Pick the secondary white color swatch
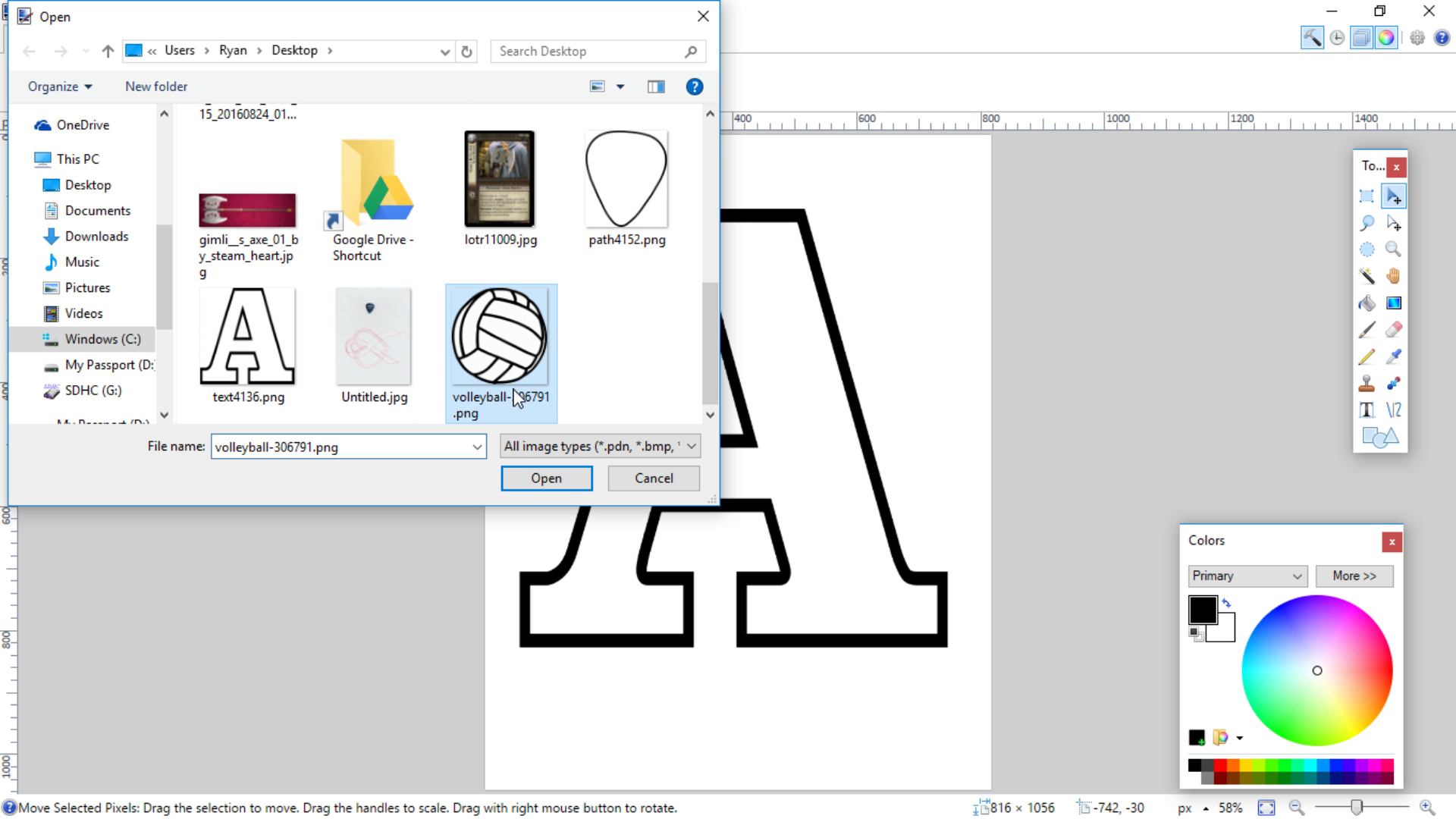 1225,631
